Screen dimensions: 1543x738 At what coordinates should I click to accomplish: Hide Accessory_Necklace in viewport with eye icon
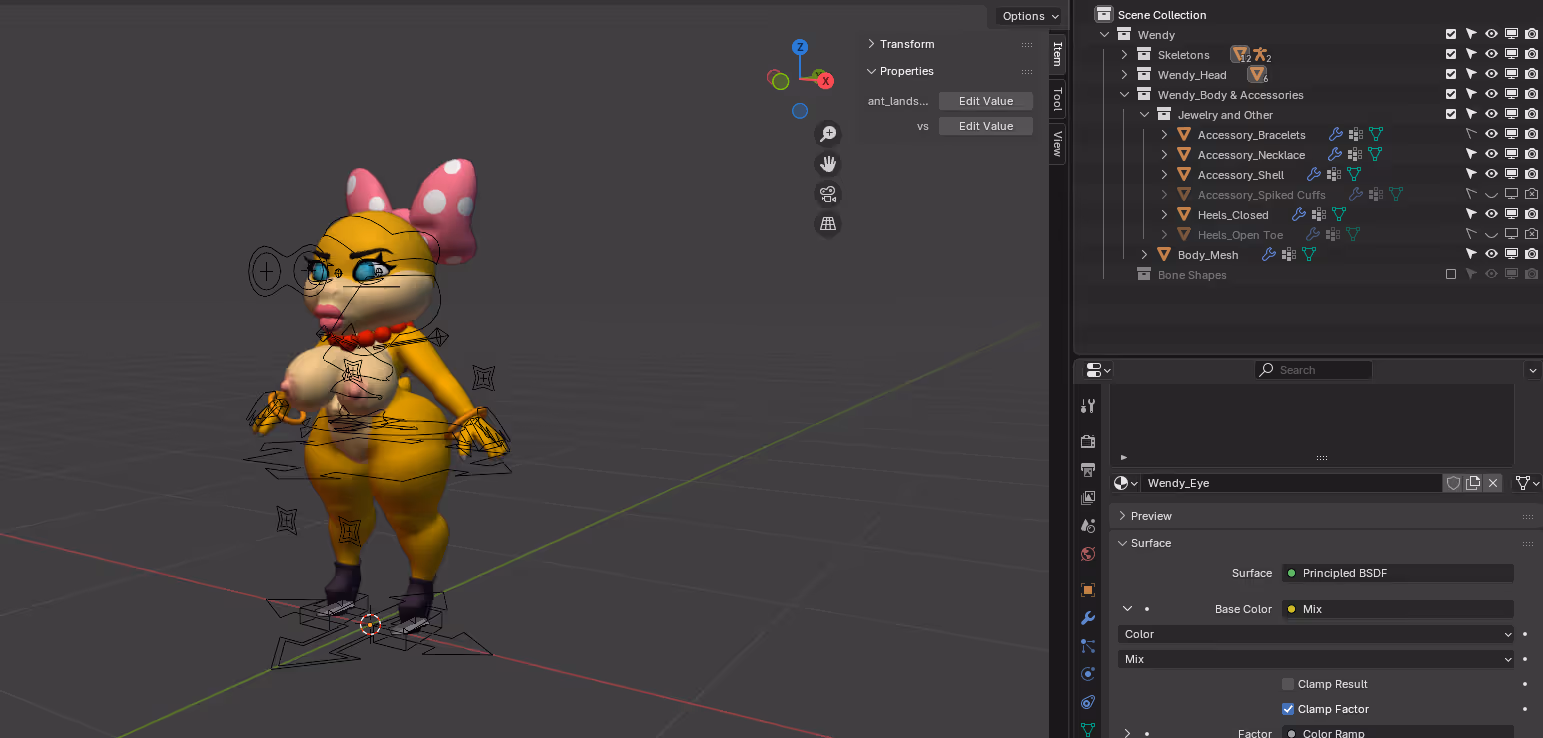(1491, 155)
